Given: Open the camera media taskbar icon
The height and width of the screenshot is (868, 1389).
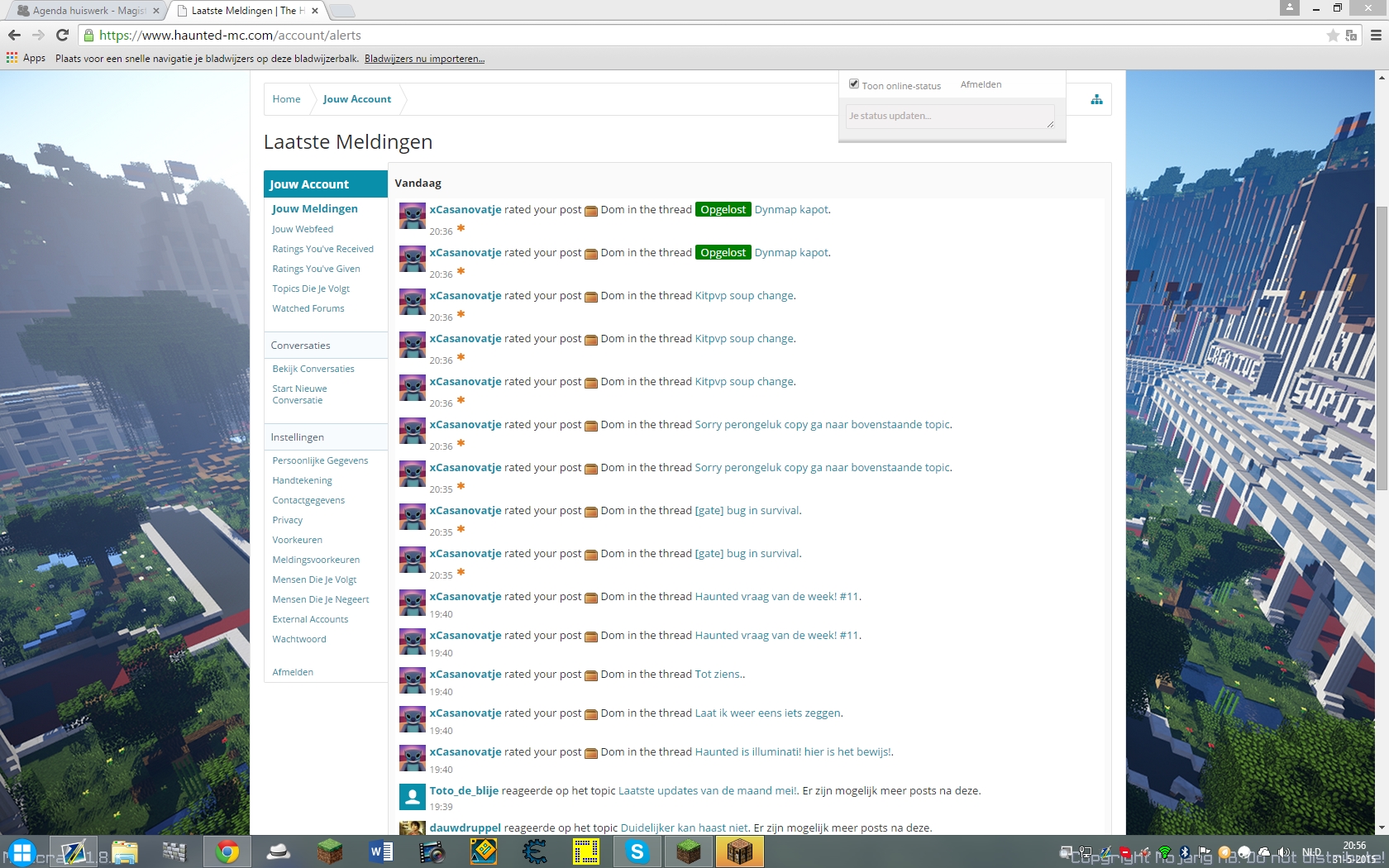Looking at the screenshot, I should (x=432, y=852).
